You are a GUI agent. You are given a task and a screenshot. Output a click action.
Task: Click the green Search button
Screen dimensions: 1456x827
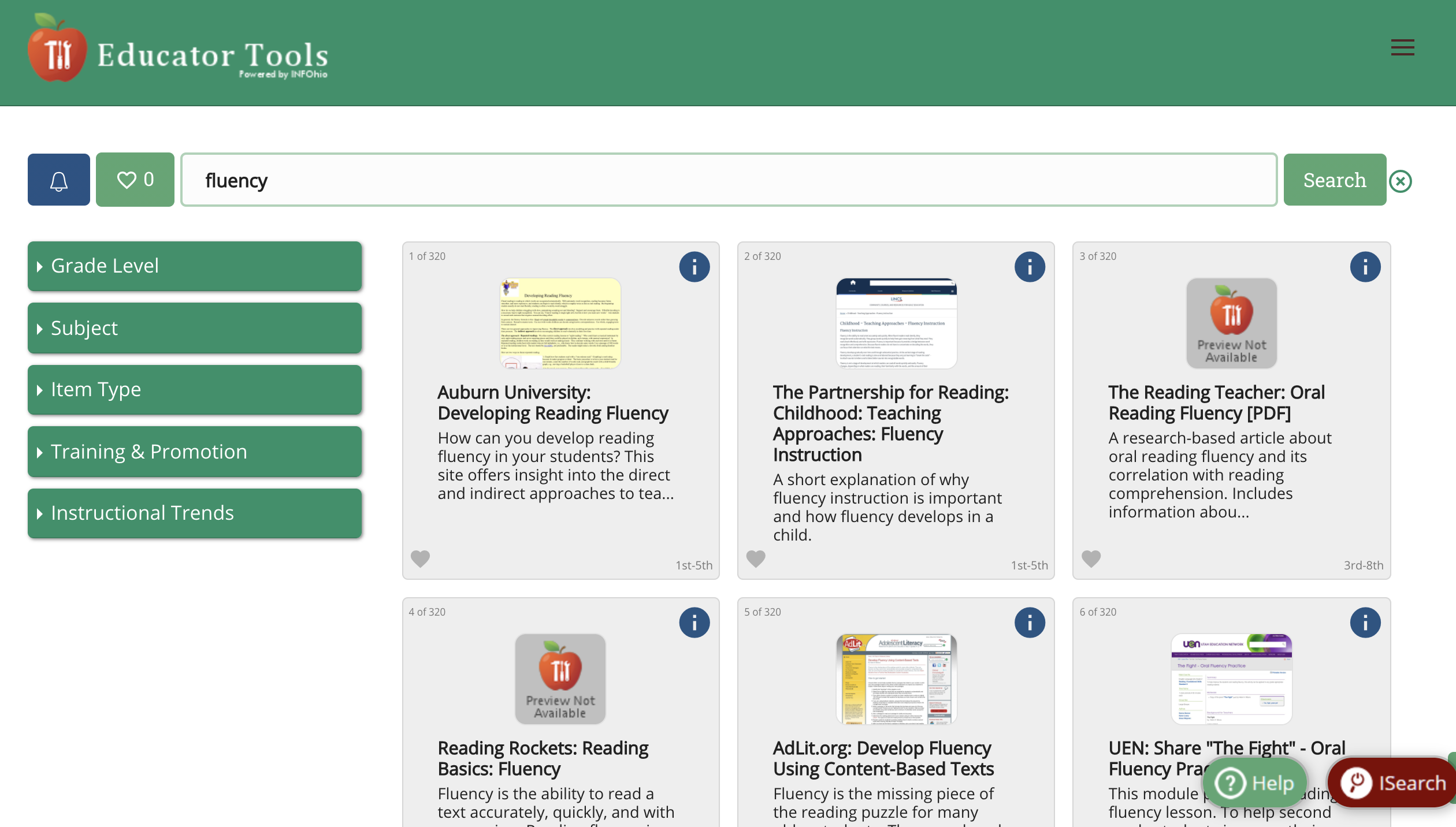click(1335, 180)
